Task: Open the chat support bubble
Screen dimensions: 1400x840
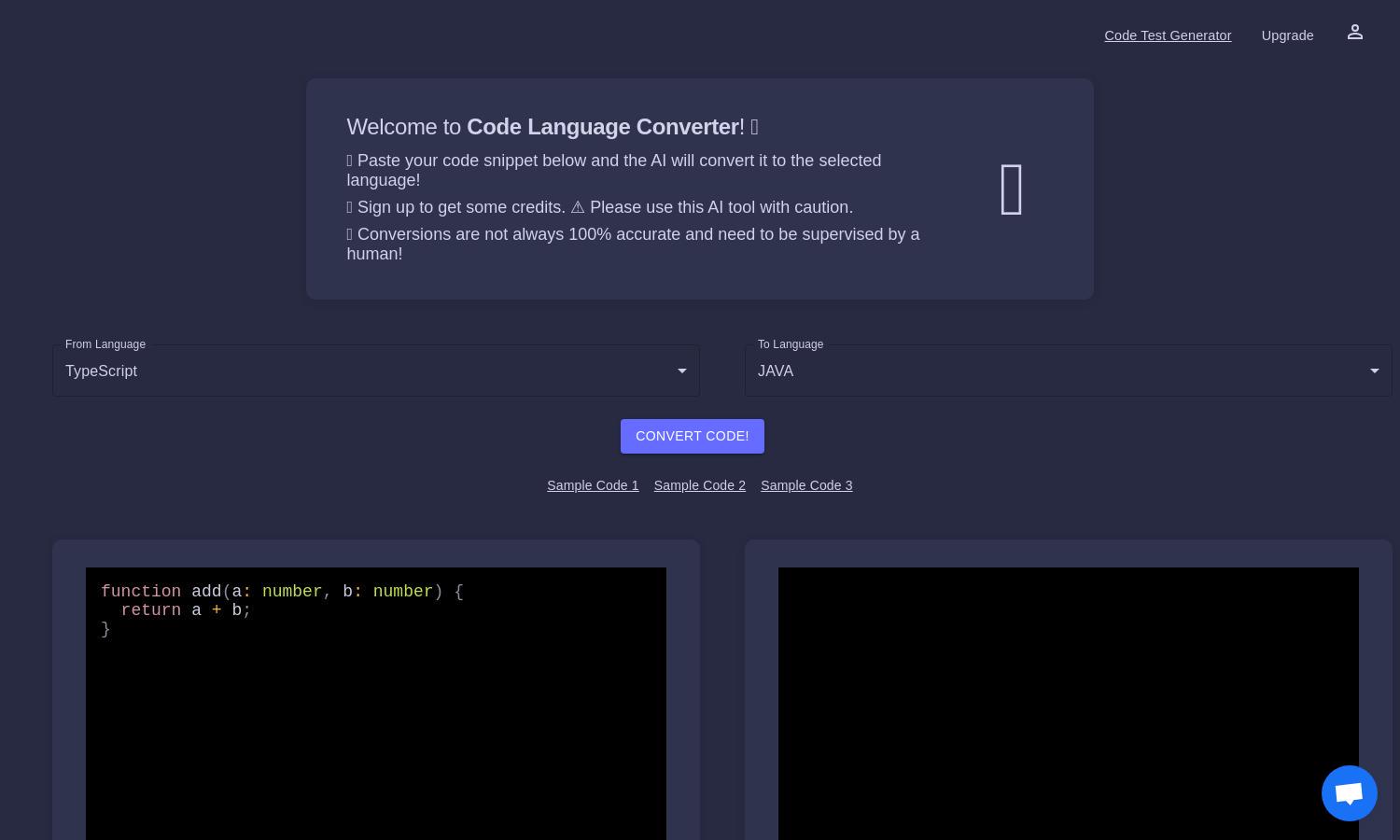Action: [x=1350, y=793]
